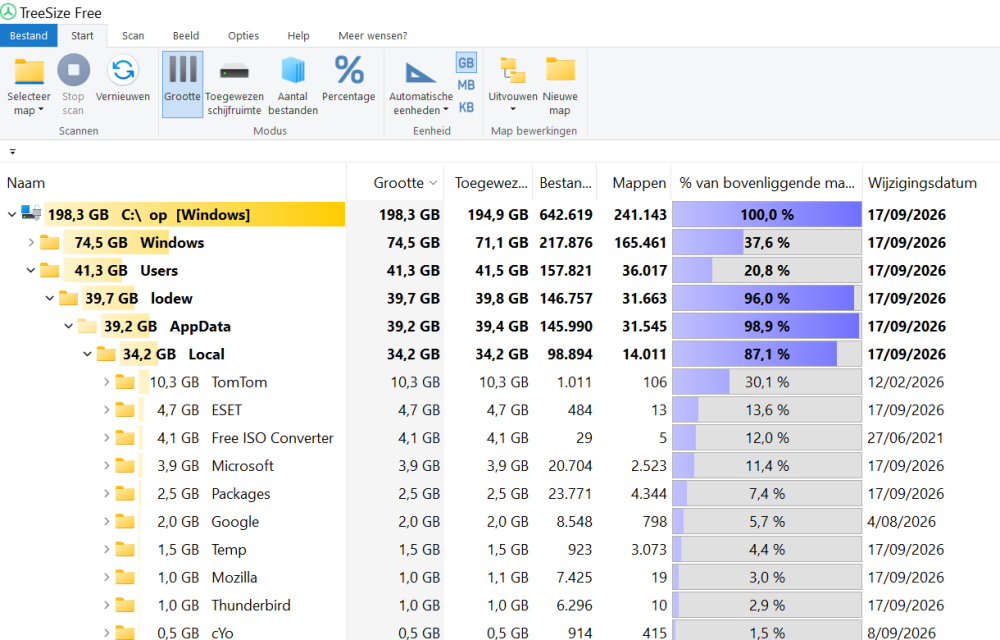Click the Free ISO Converter folder icon
Screen dimensions: 1000x640
pyautogui.click(x=125, y=437)
